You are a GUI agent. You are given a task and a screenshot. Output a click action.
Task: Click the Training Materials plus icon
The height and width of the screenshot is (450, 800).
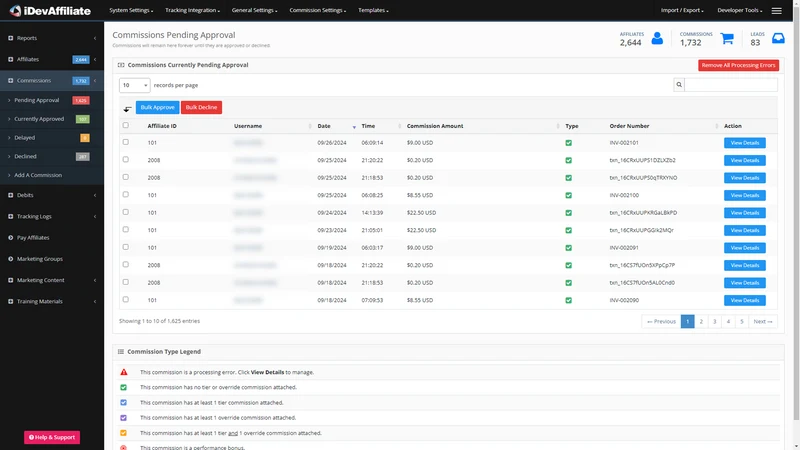10,302
